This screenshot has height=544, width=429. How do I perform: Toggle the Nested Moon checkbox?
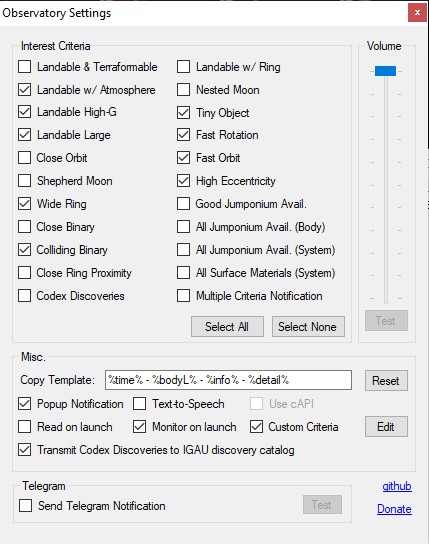(183, 90)
